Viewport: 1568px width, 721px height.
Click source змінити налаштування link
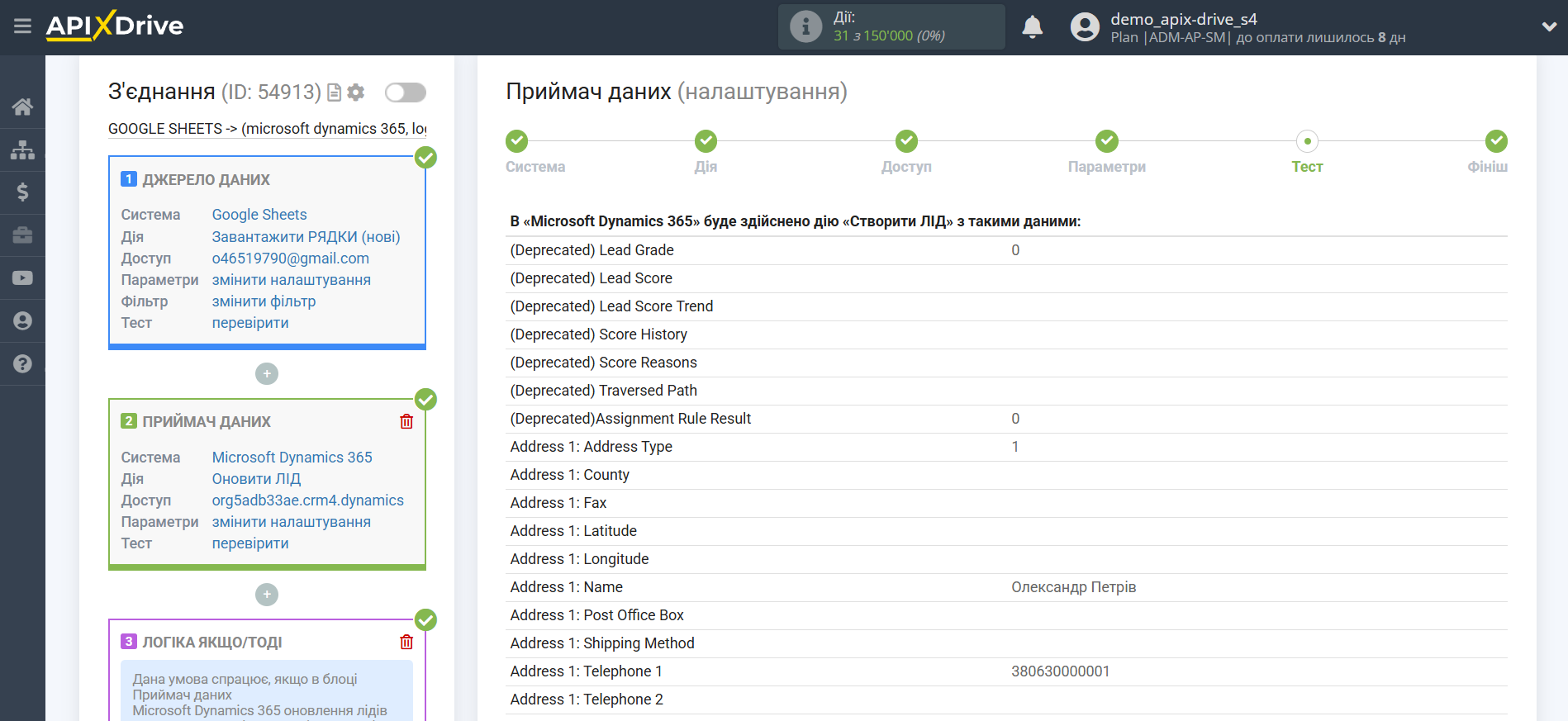coord(292,280)
